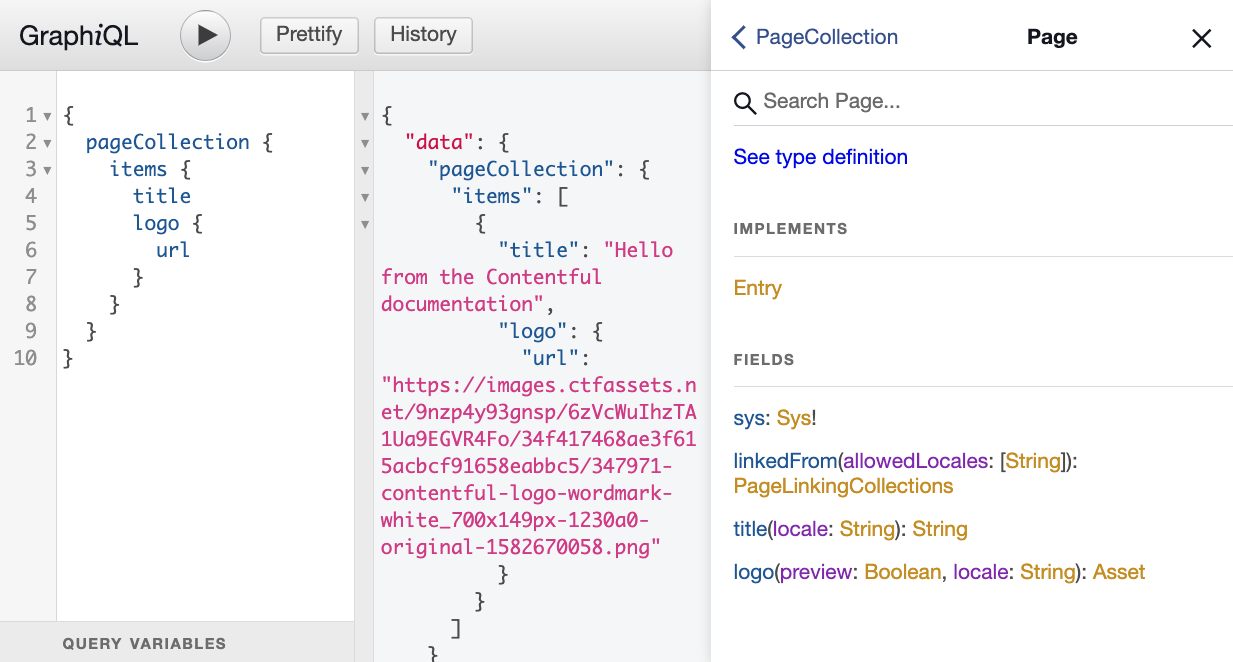Viewport: 1233px width, 662px height.
Task: Open the History panel
Action: (x=423, y=35)
